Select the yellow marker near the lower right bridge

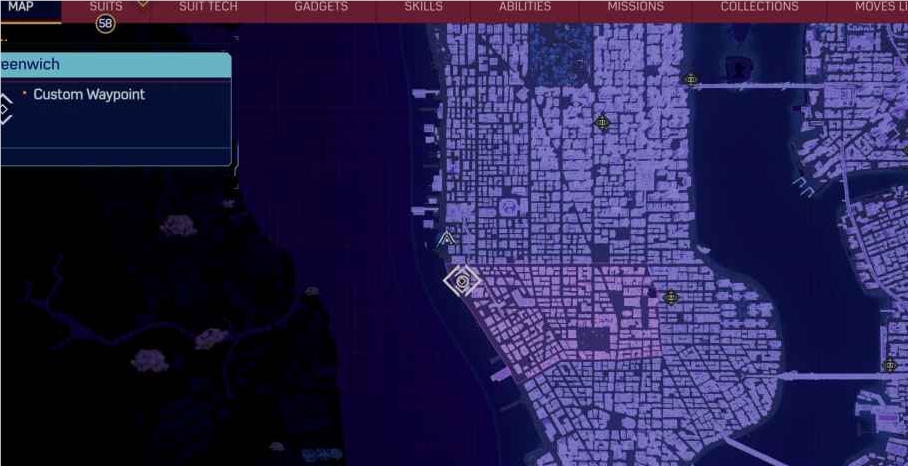click(890, 365)
